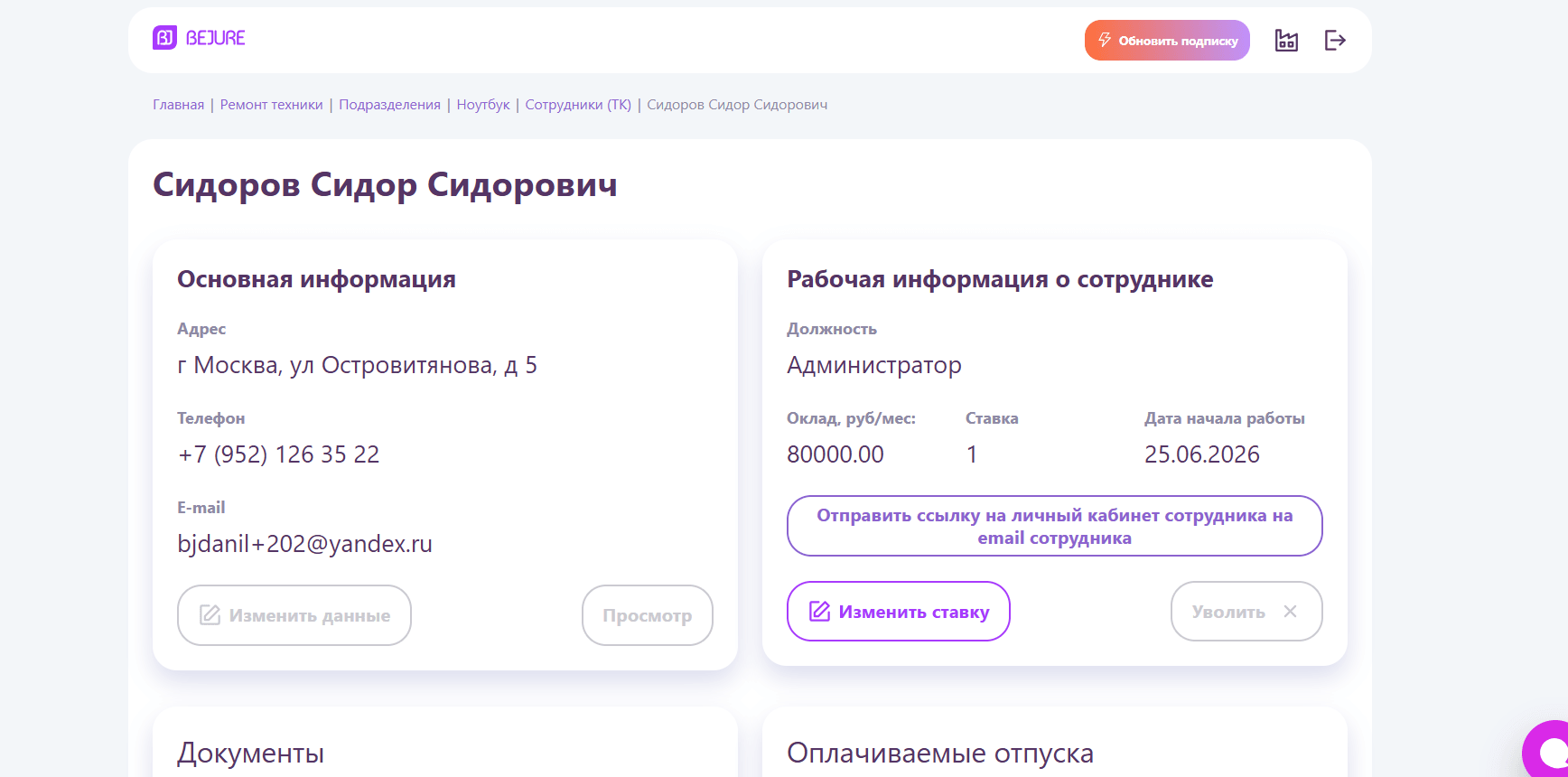
Task: Click Изменить данные button
Action: (x=294, y=615)
